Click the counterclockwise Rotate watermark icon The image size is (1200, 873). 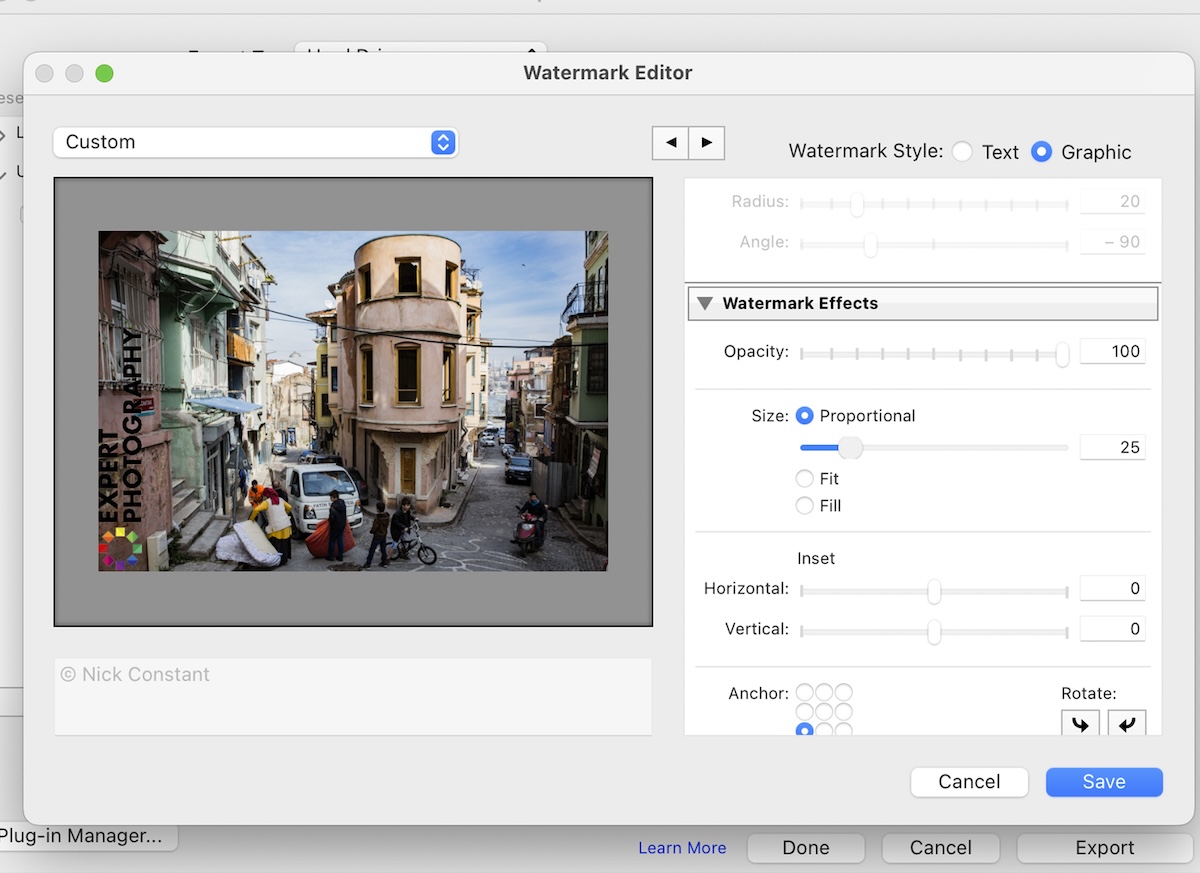click(1127, 723)
